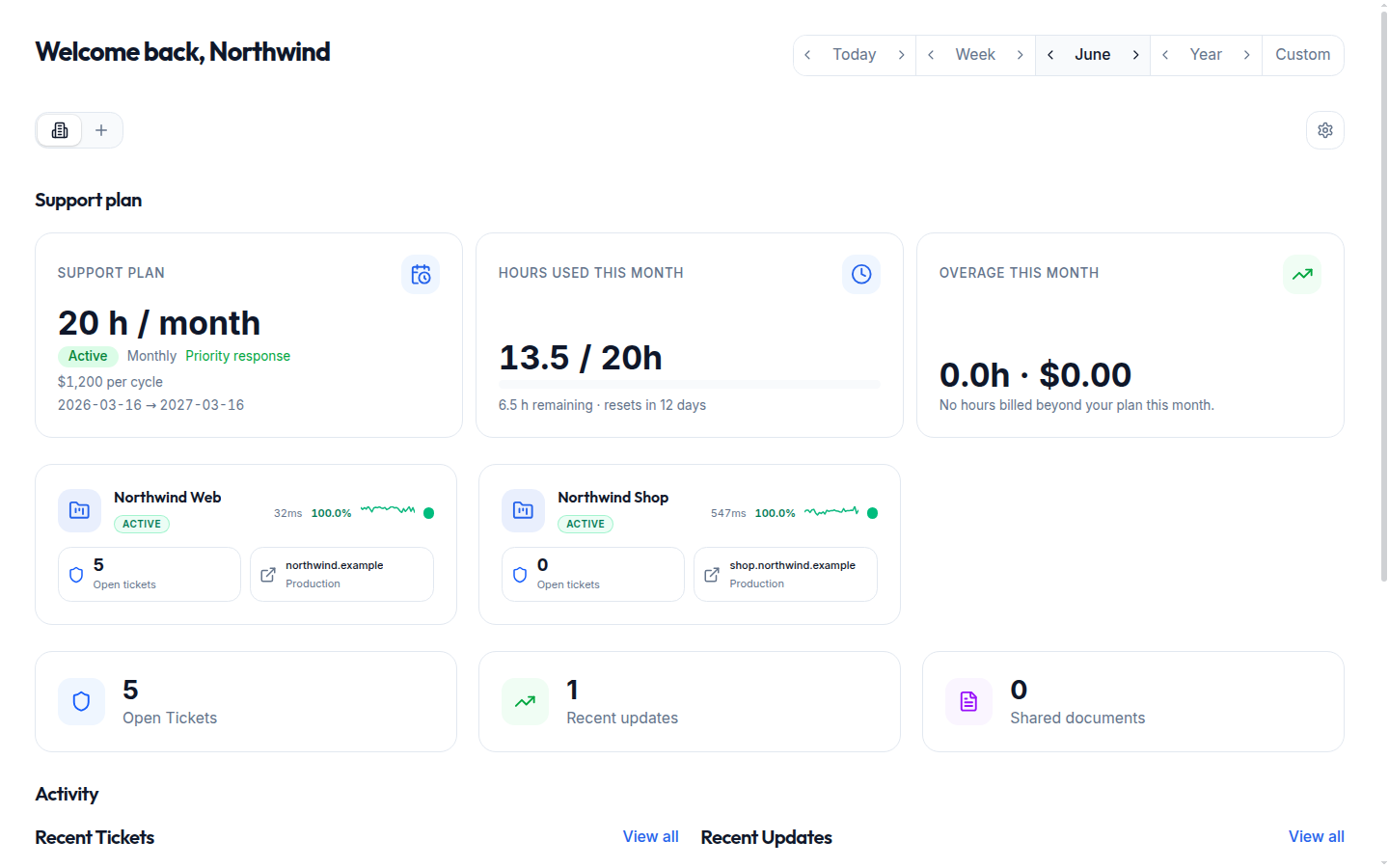Click the shield icon beside Northwind Shop open tickets
1389x868 pixels.
tap(520, 575)
